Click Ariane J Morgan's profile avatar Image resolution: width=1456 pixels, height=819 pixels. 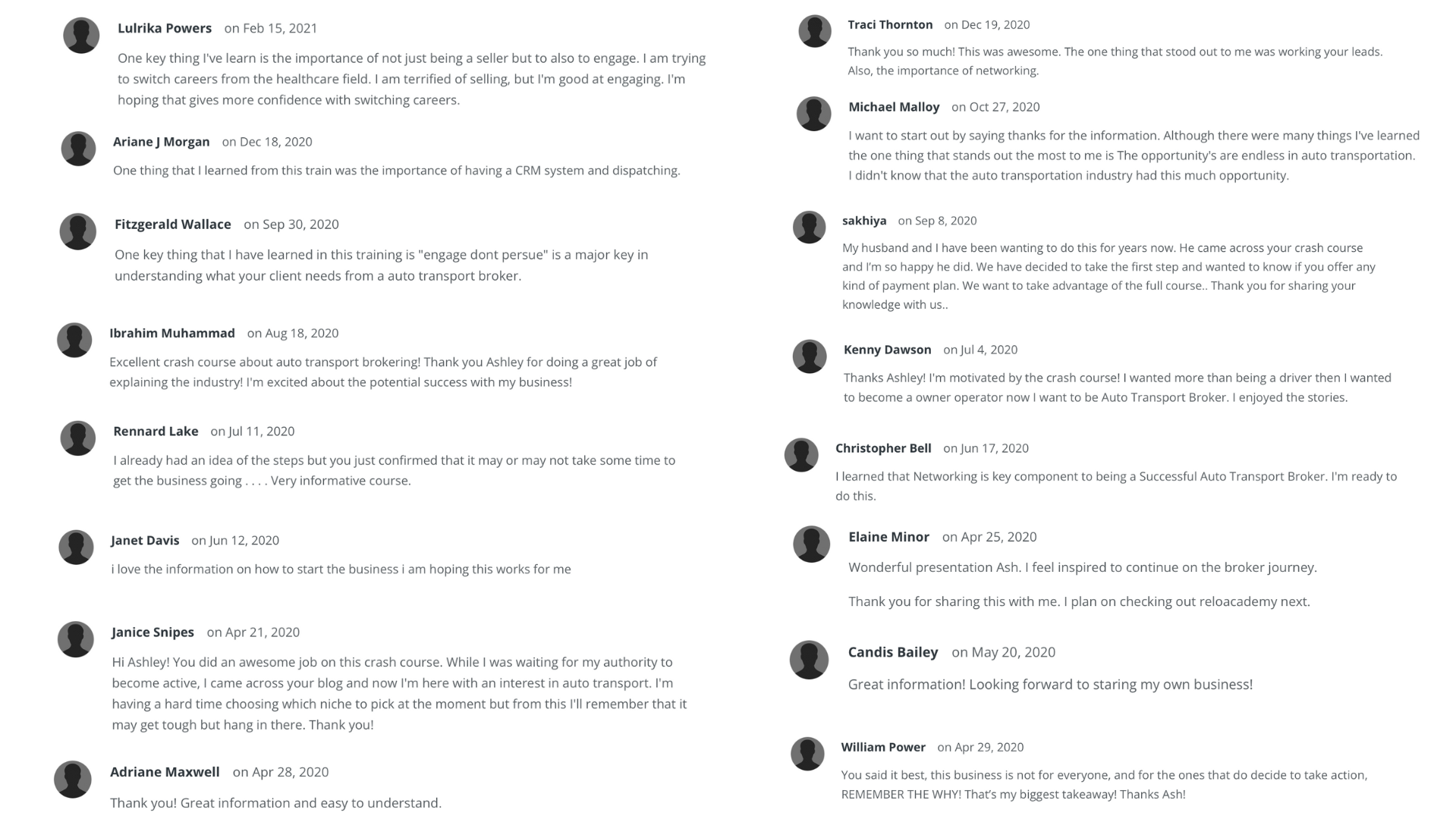click(x=78, y=149)
